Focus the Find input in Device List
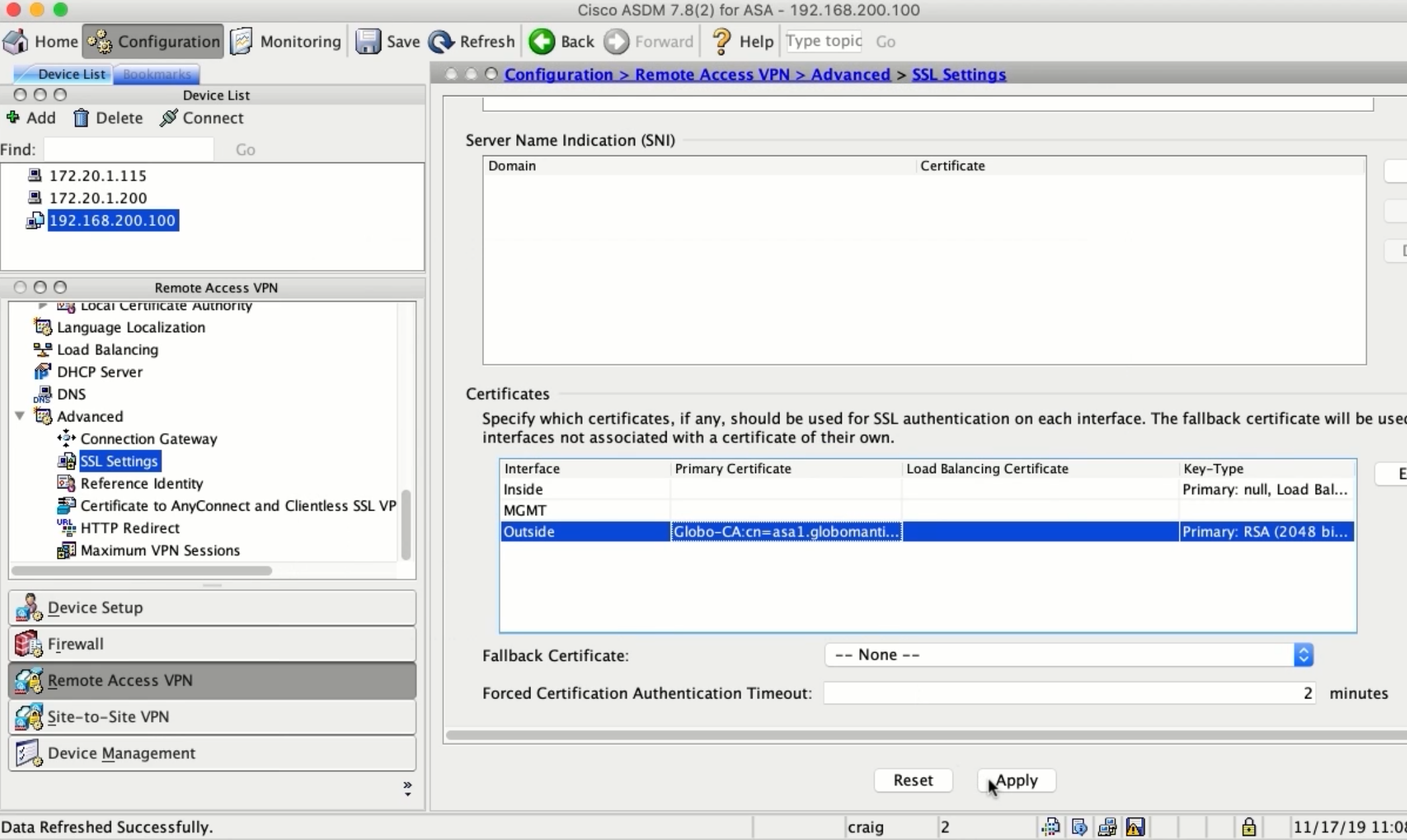 click(128, 149)
